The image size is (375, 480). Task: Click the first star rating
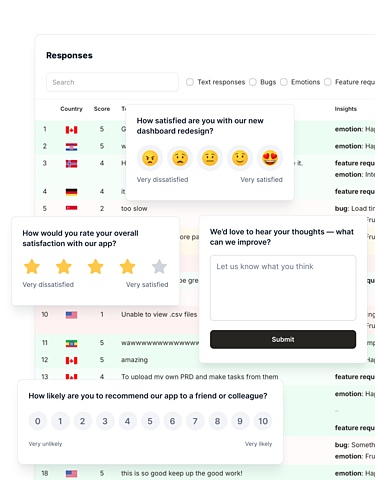pos(32,267)
